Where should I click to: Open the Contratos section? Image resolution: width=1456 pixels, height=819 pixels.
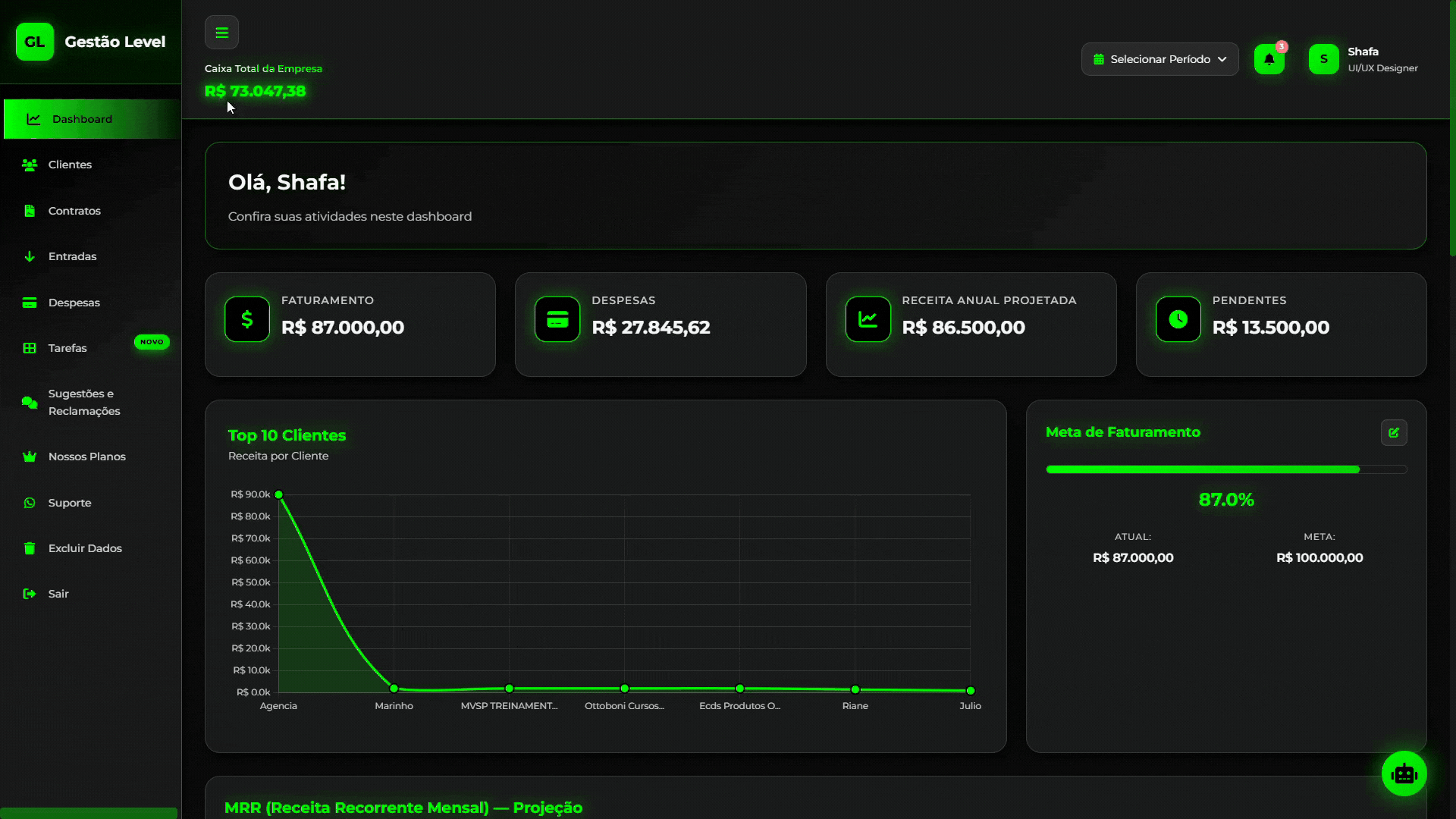[x=74, y=211]
